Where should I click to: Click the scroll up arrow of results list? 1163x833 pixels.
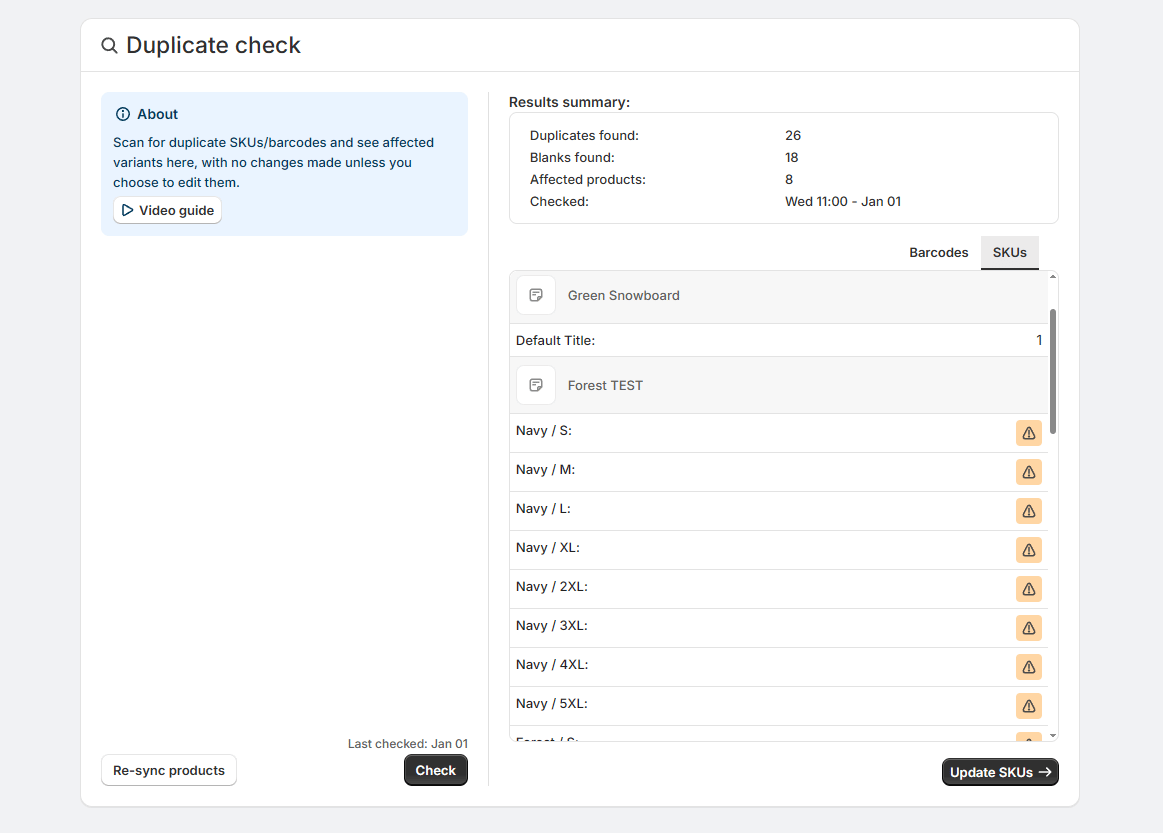tap(1052, 277)
